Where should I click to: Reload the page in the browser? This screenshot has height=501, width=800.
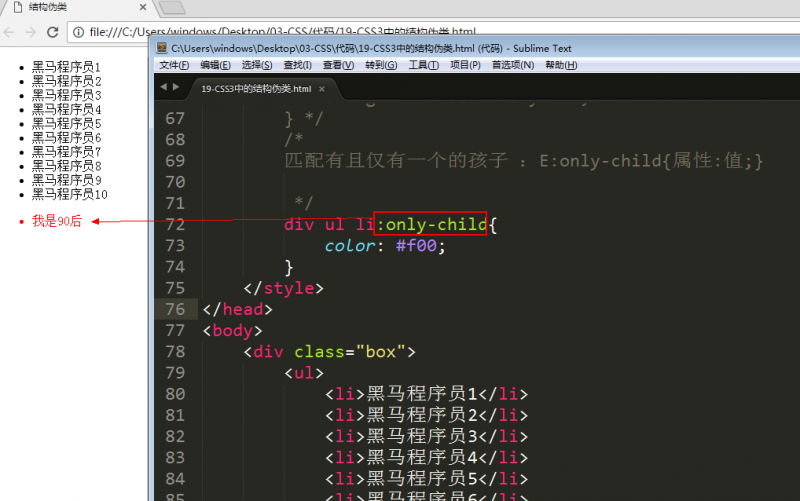click(53, 32)
